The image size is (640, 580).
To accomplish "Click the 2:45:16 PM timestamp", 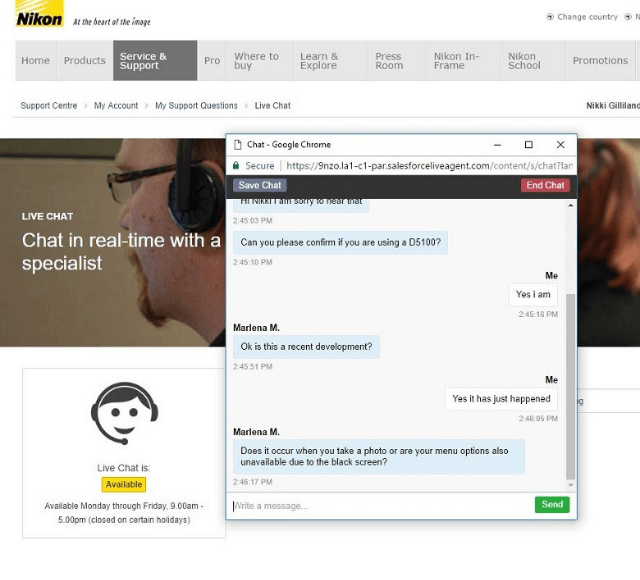I will [x=538, y=314].
